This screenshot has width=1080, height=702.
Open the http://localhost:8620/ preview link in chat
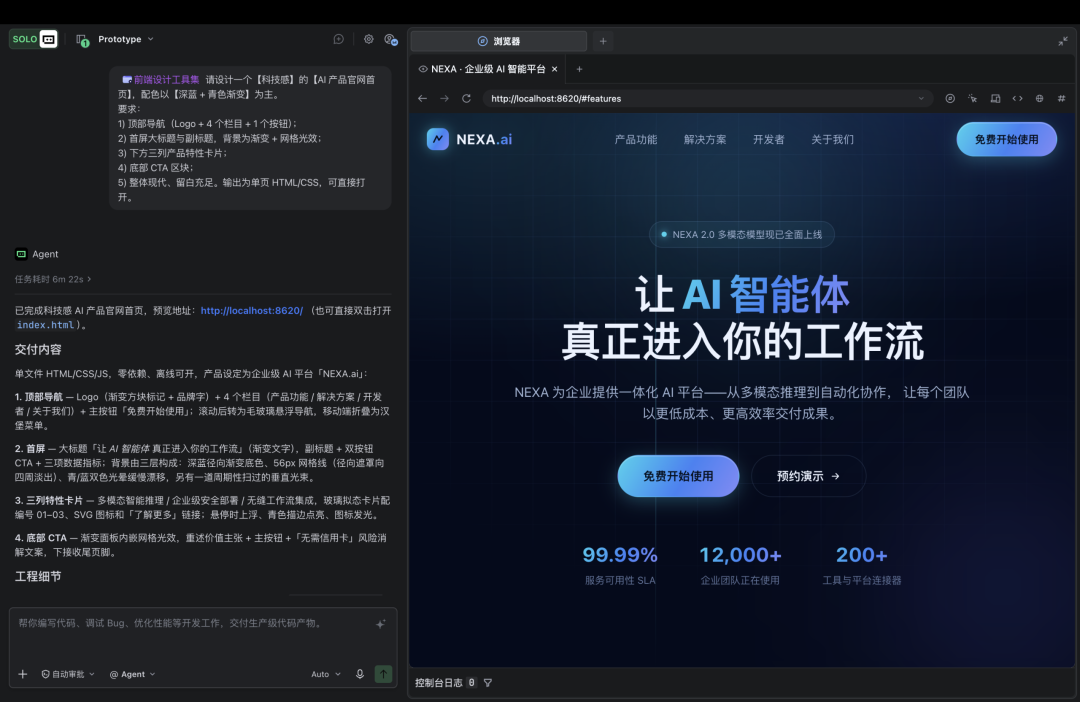[251, 311]
